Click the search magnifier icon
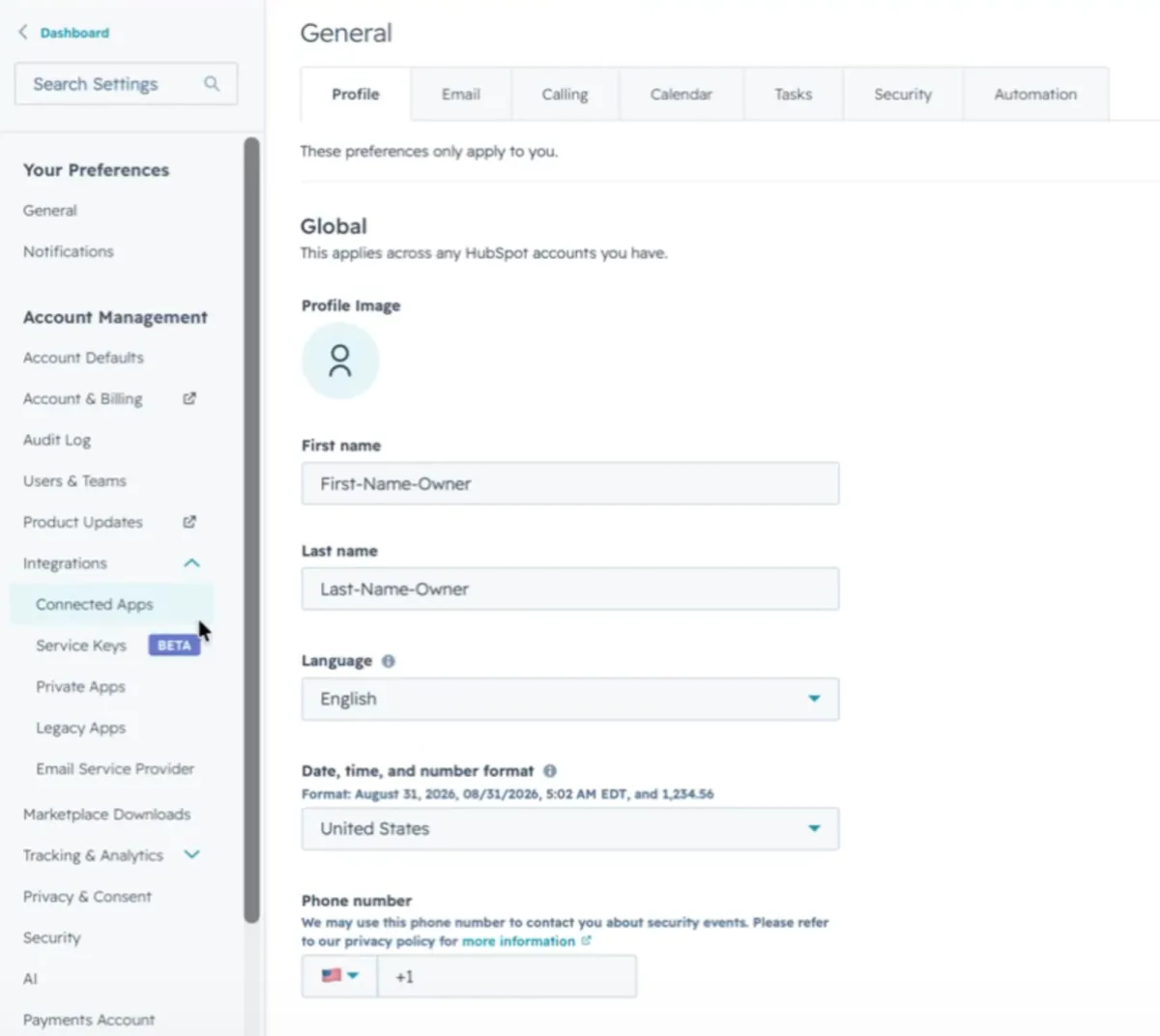 coord(211,84)
